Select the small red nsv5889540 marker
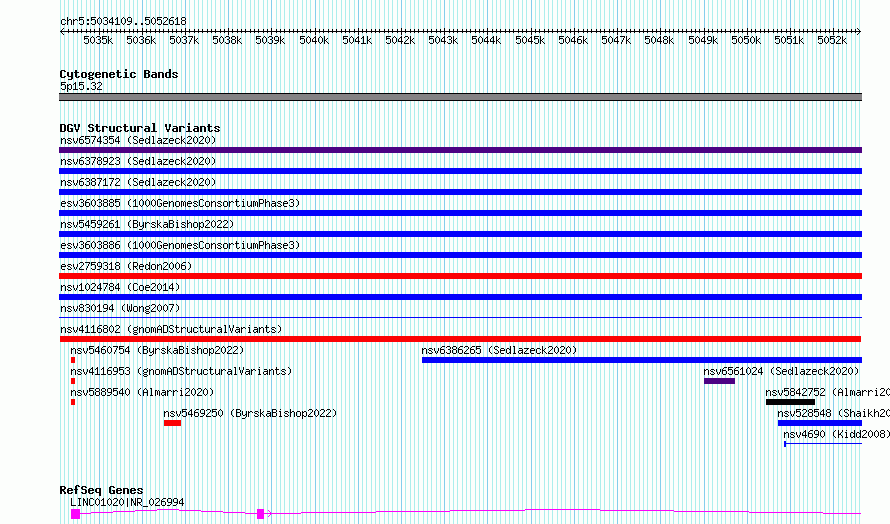 tap(73, 402)
